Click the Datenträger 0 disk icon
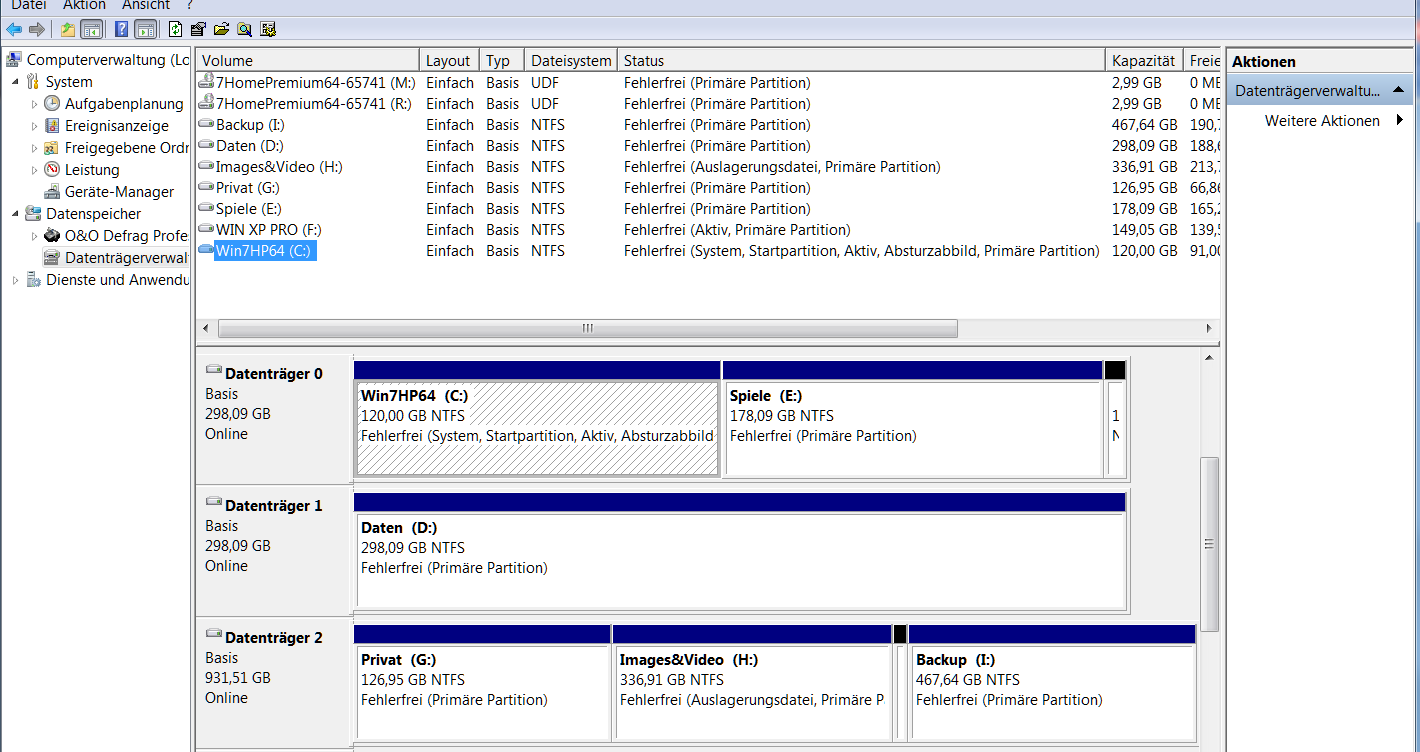Image resolution: width=1420 pixels, height=752 pixels. coord(213,372)
